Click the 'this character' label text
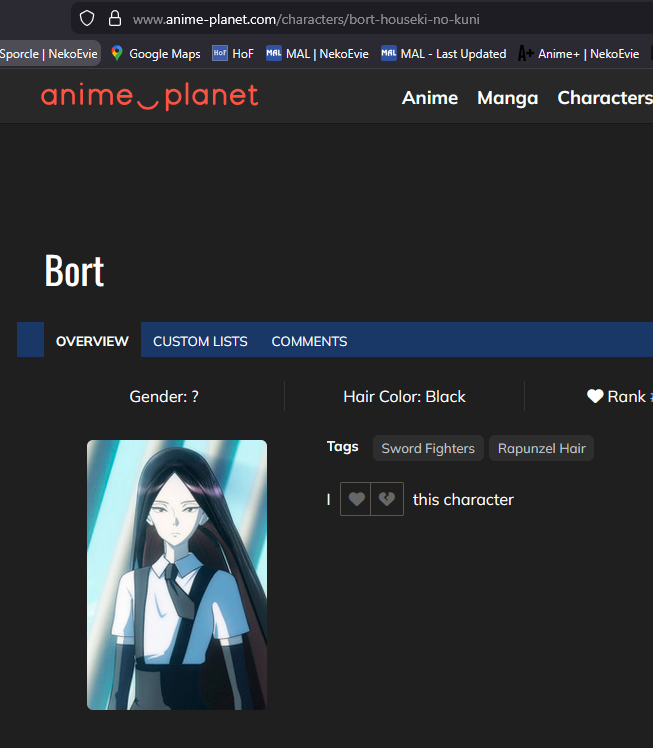653x748 pixels. (463, 499)
